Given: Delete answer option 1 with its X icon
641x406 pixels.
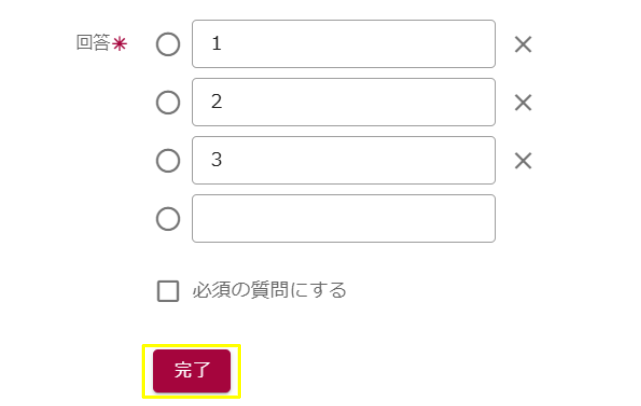Looking at the screenshot, I should pyautogui.click(x=523, y=44).
